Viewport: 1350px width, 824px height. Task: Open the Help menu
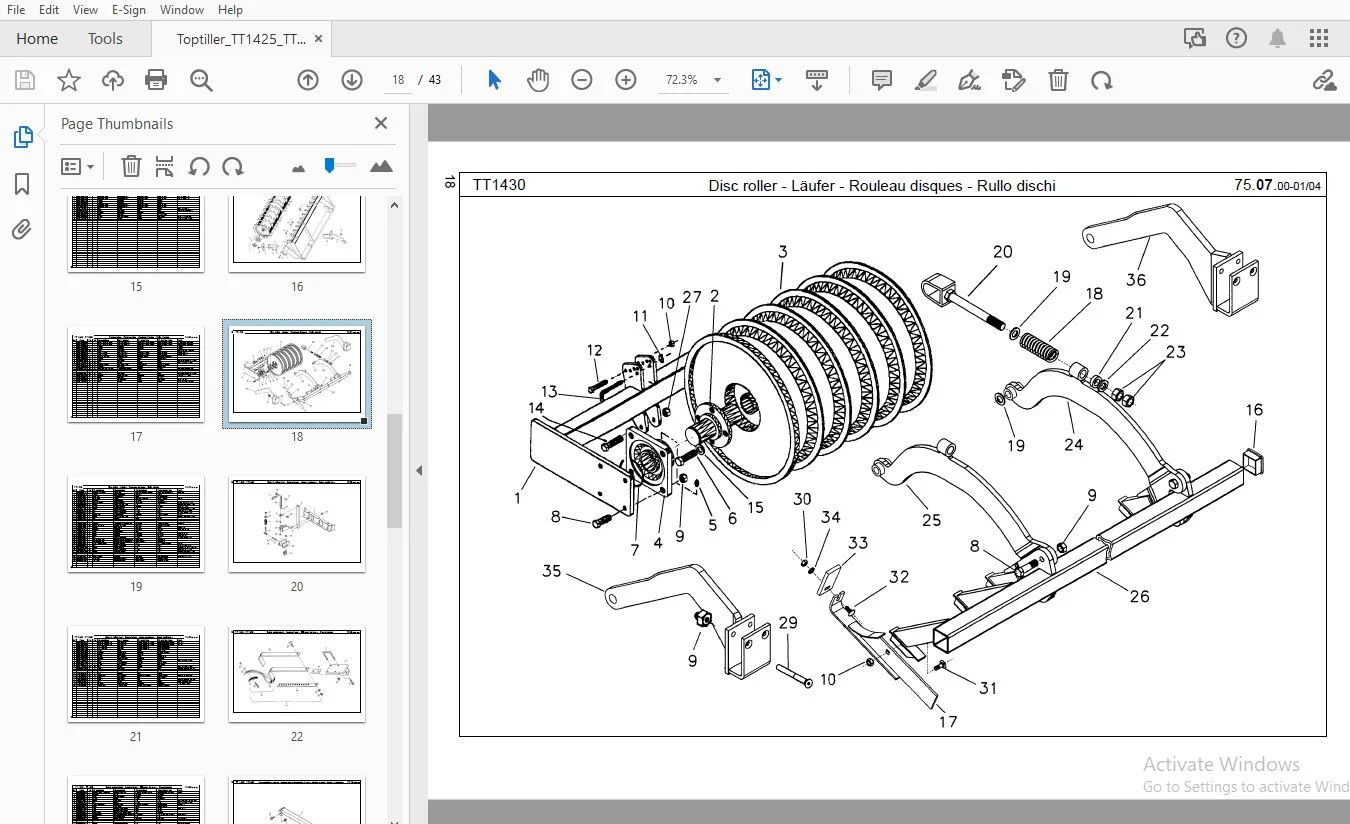pos(230,10)
